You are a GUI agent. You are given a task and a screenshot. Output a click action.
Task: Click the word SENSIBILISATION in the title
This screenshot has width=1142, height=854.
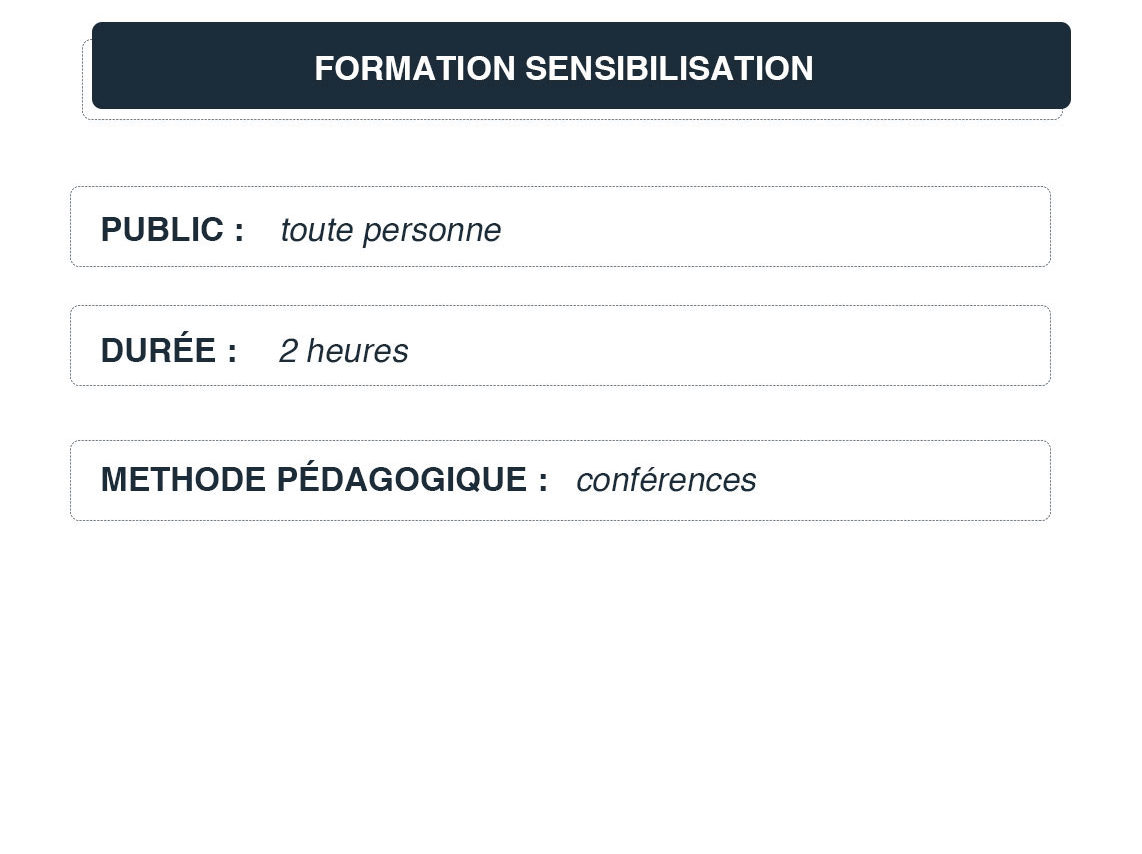[668, 68]
